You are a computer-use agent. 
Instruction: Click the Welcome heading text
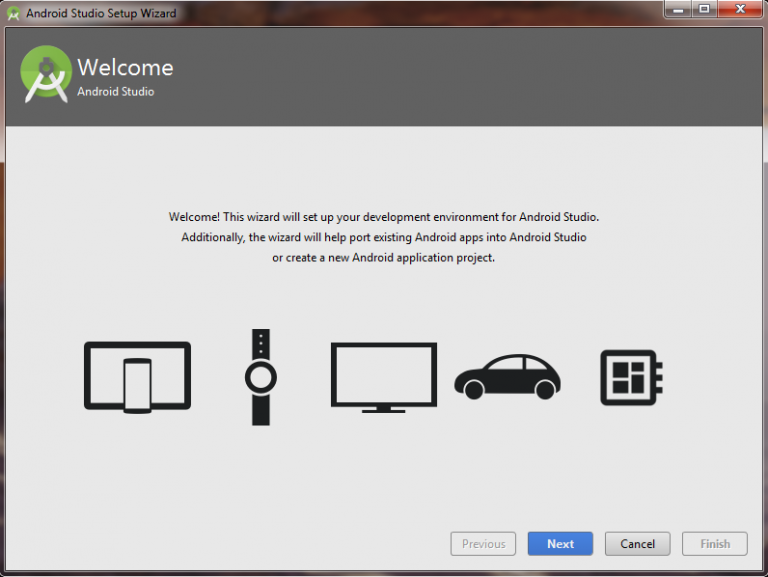click(x=125, y=68)
